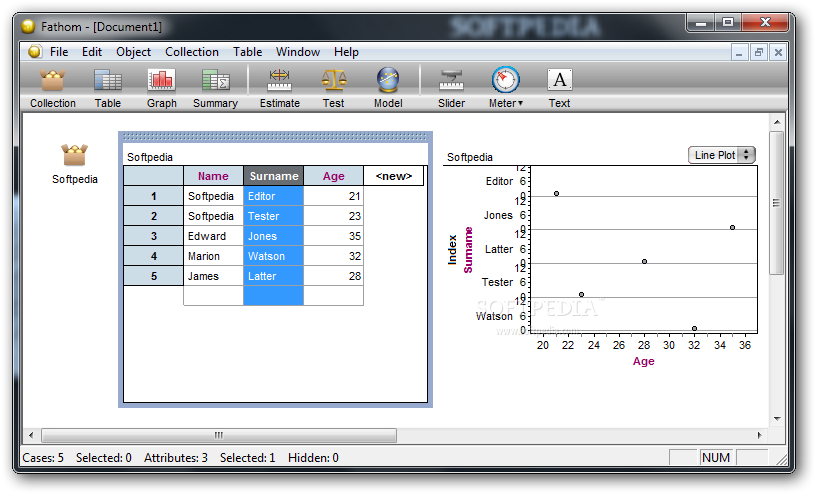Click the table's dotted drag handle bar
Screen dimensions: 816x494
275,137
